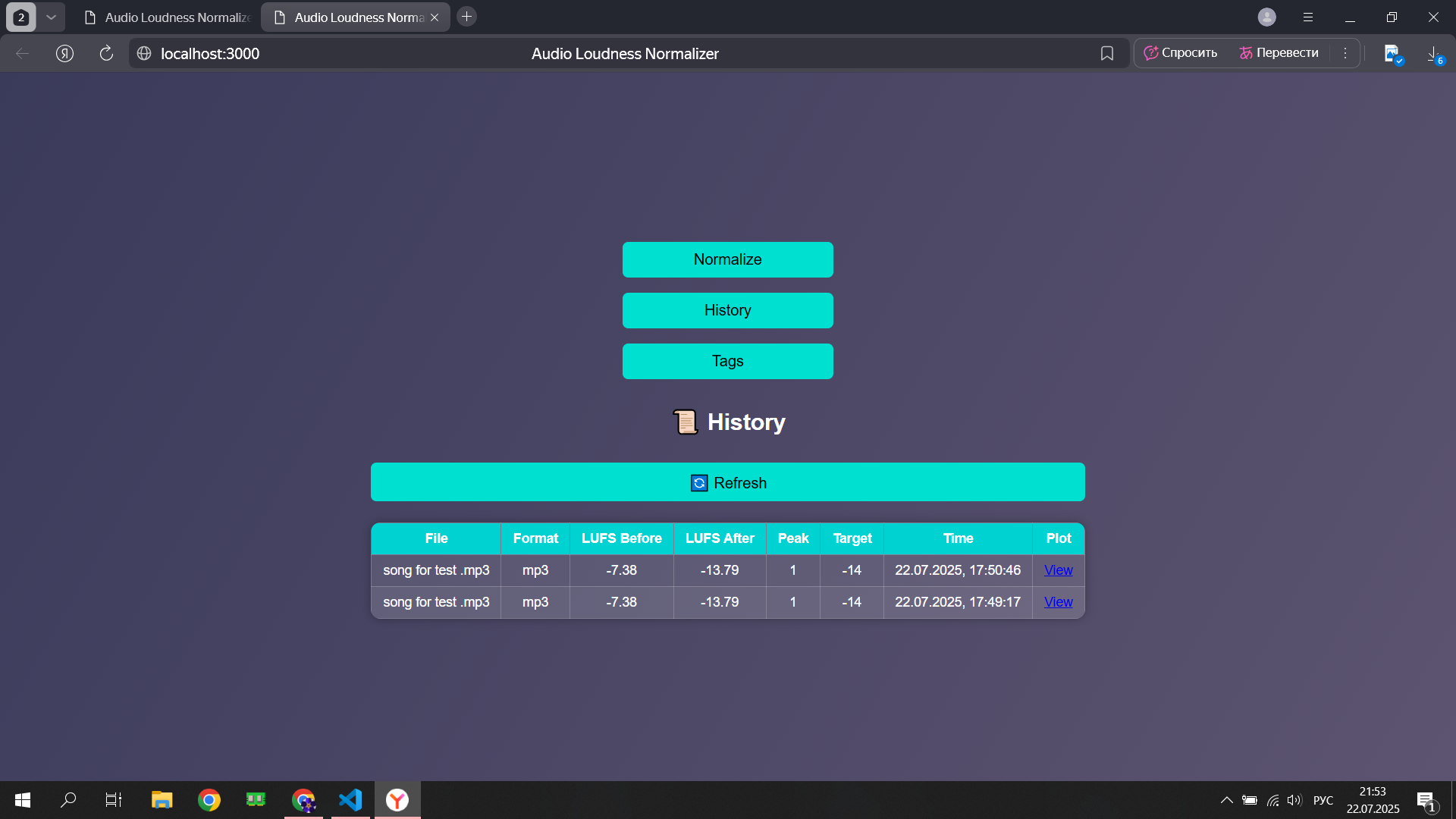Open Visual Studio Code from taskbar
This screenshot has height=819, width=1456.
click(x=350, y=799)
